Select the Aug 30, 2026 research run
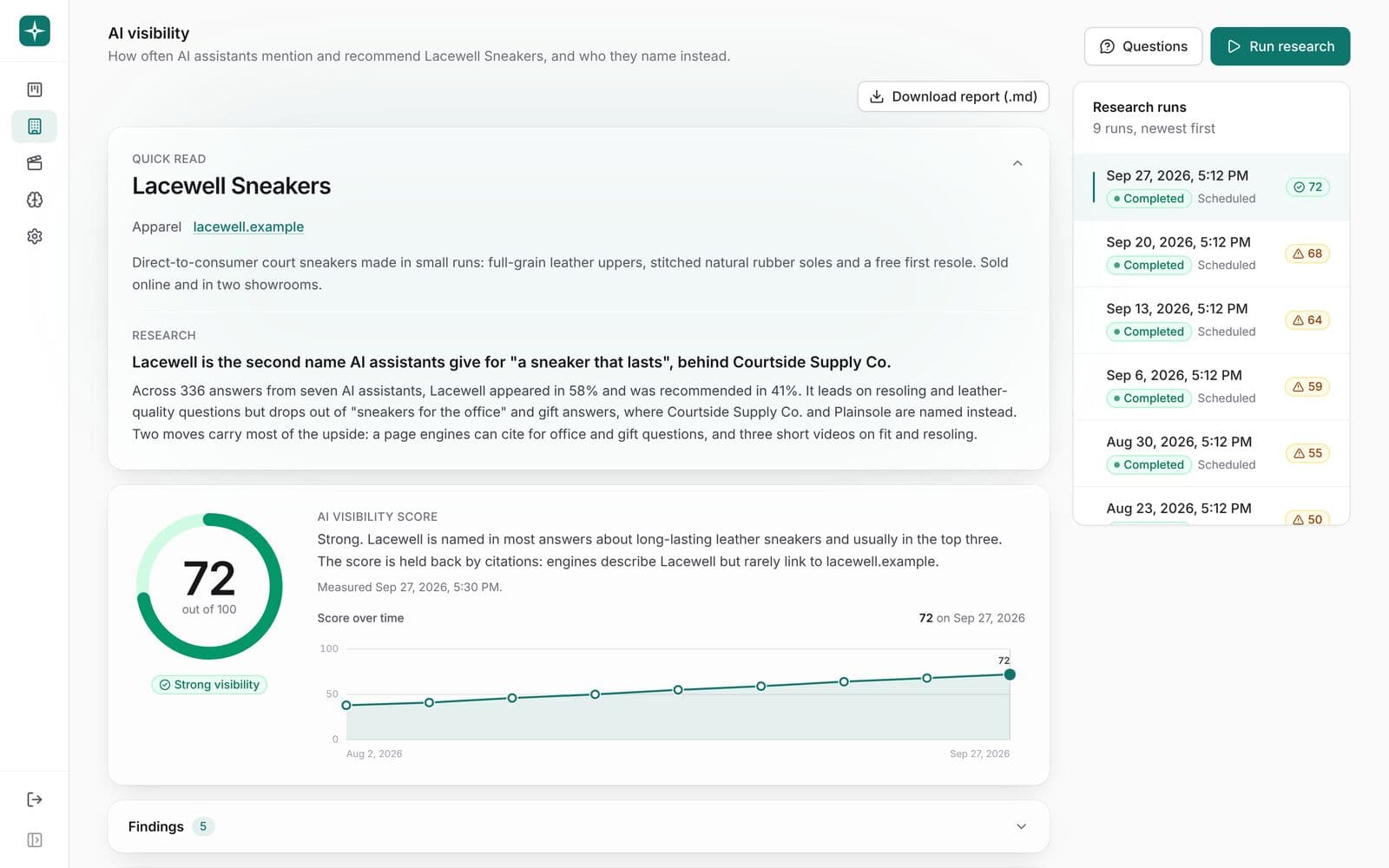This screenshot has height=868, width=1389. point(1211,453)
